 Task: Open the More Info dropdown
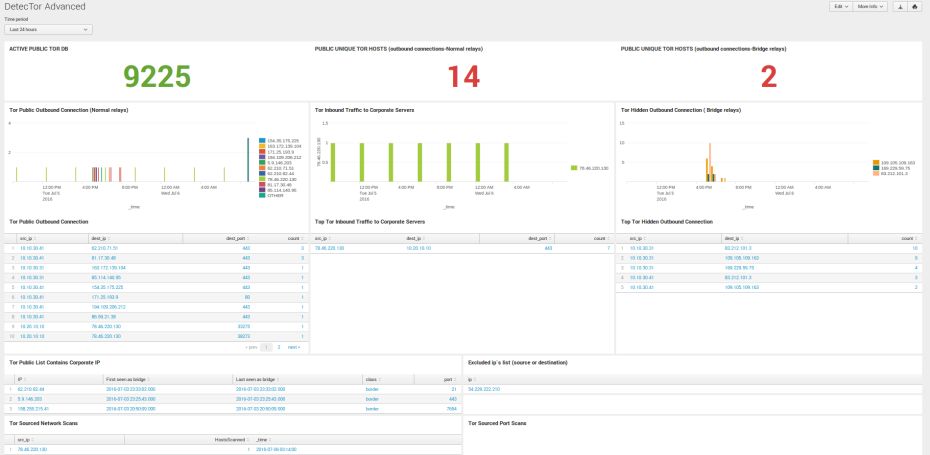870,7
